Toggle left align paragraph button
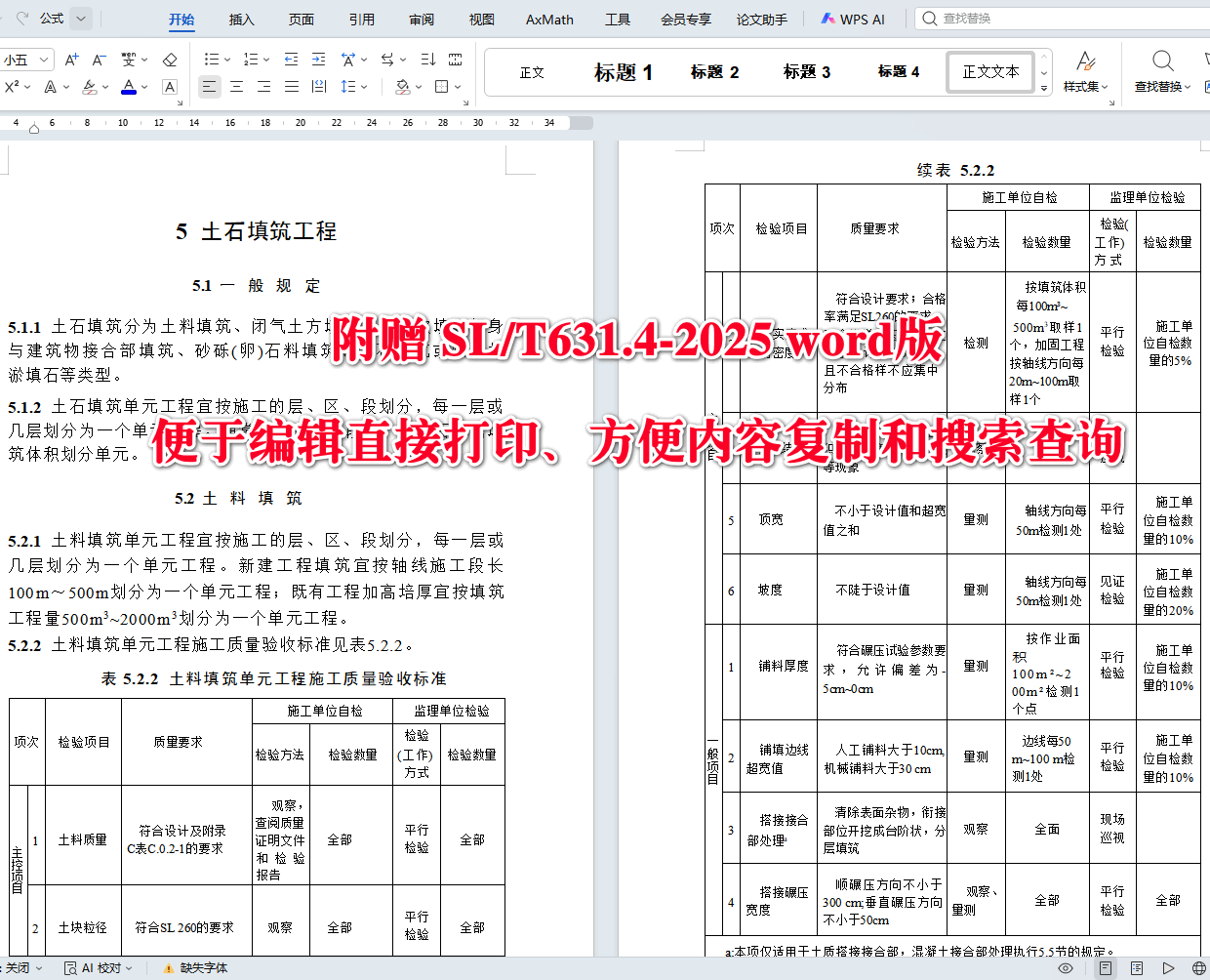The image size is (1210, 980). coord(209,87)
